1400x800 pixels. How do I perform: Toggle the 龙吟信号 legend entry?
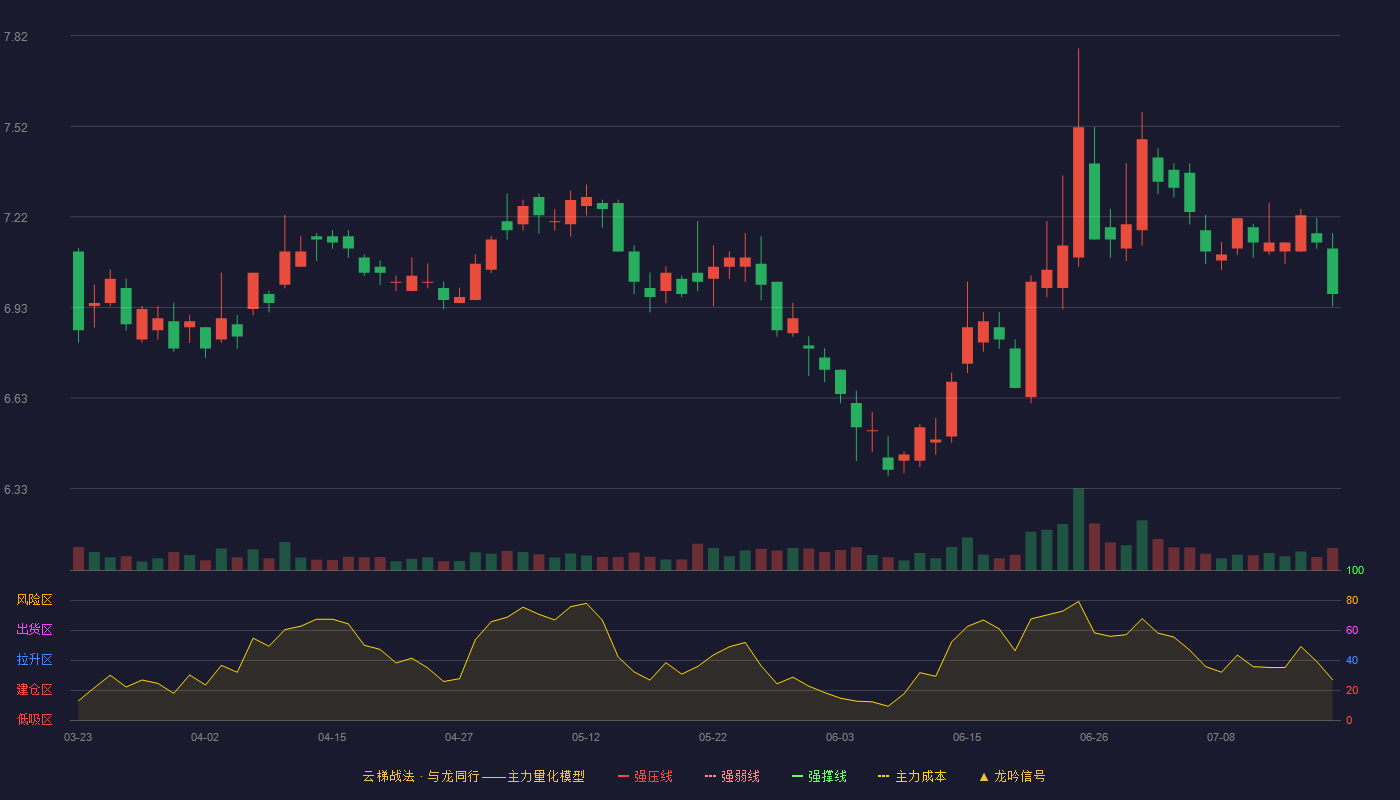[1012, 776]
